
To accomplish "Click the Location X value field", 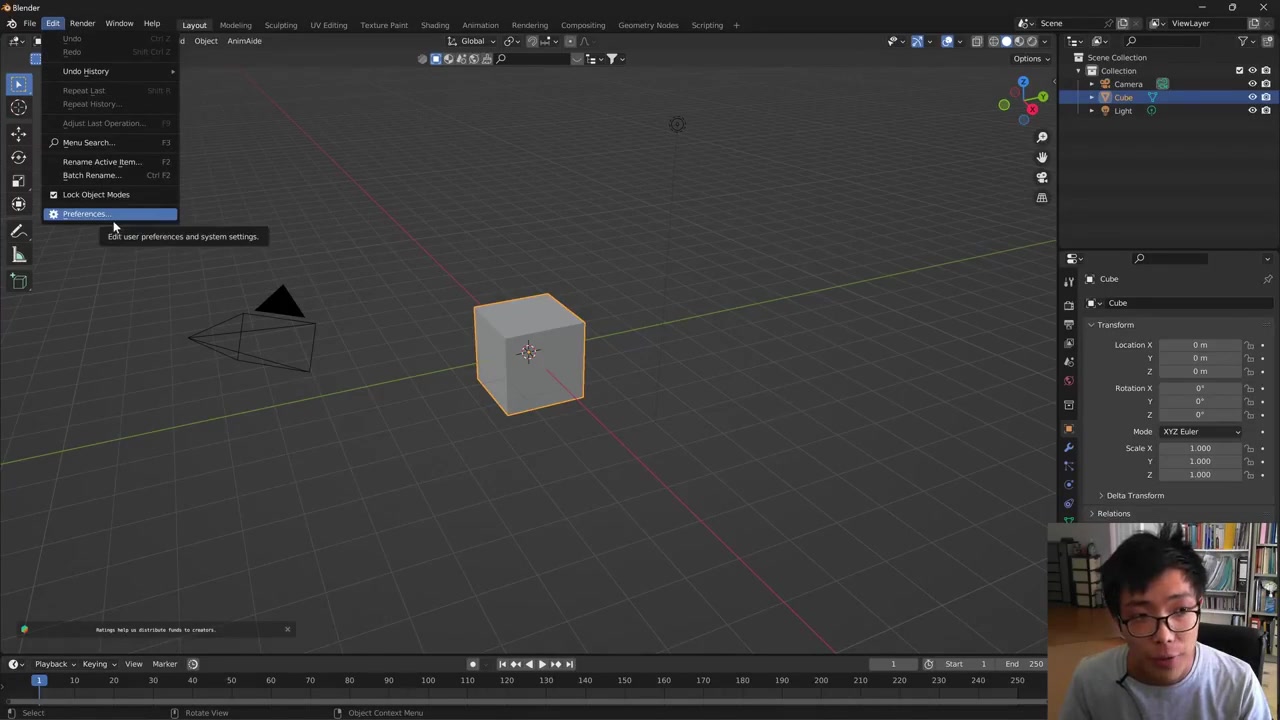I will coord(1199,345).
